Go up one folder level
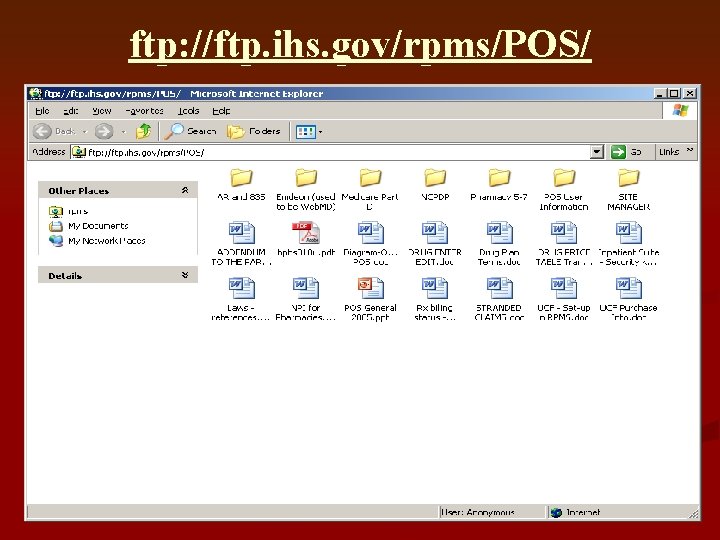 click(x=143, y=132)
